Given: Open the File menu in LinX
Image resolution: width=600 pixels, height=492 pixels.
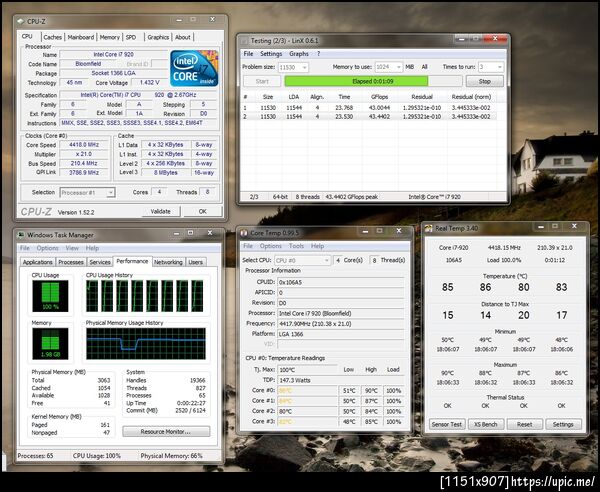Looking at the screenshot, I should pyautogui.click(x=248, y=54).
